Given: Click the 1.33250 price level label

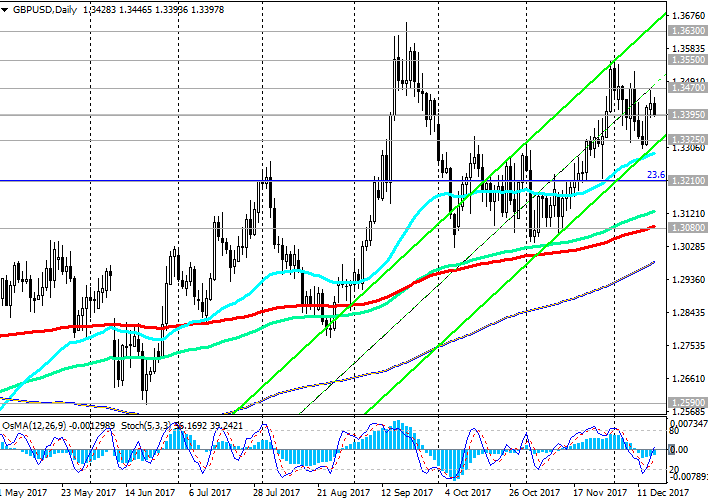Looking at the screenshot, I should coord(688,139).
